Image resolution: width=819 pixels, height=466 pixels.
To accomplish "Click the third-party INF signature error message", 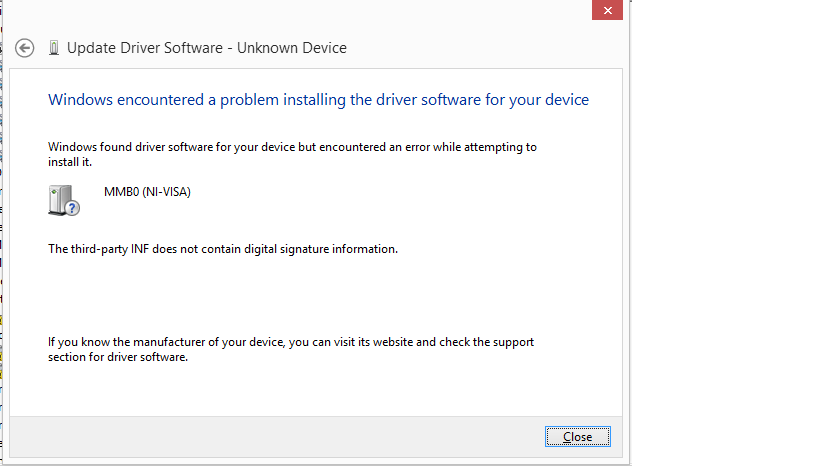I will coord(223,249).
